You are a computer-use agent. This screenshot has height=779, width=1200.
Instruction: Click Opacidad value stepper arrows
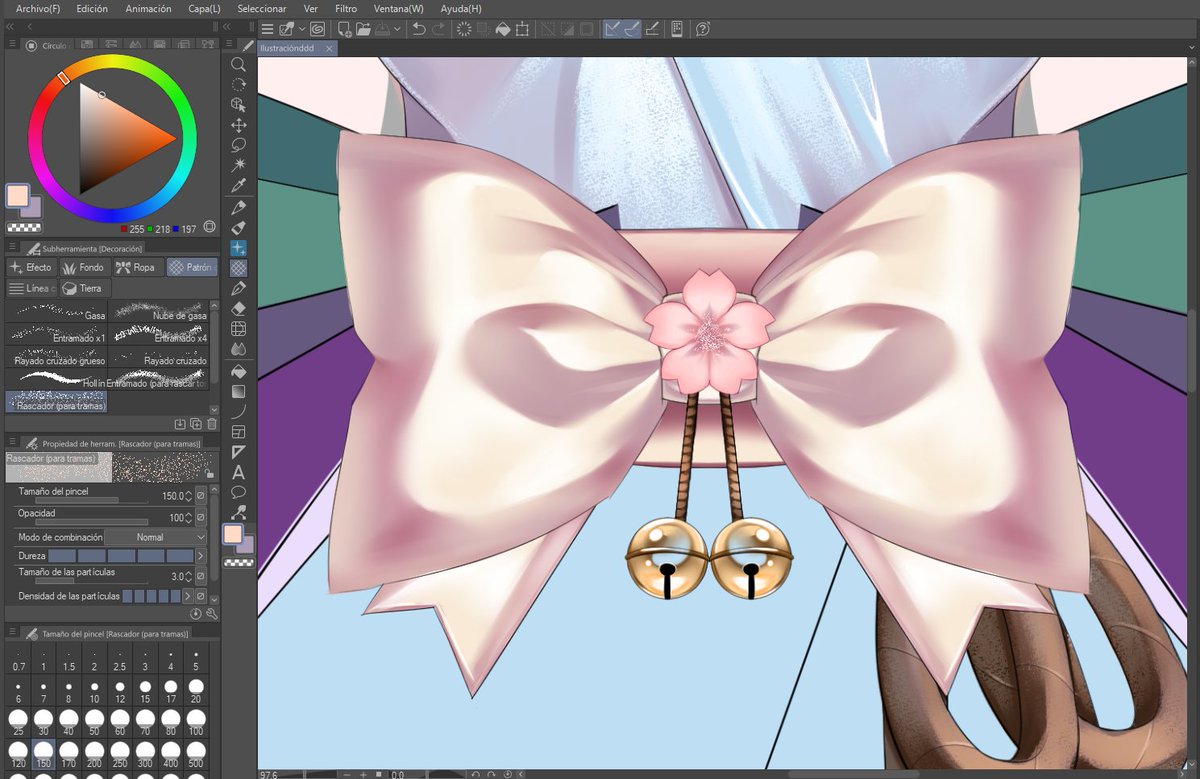[189, 518]
